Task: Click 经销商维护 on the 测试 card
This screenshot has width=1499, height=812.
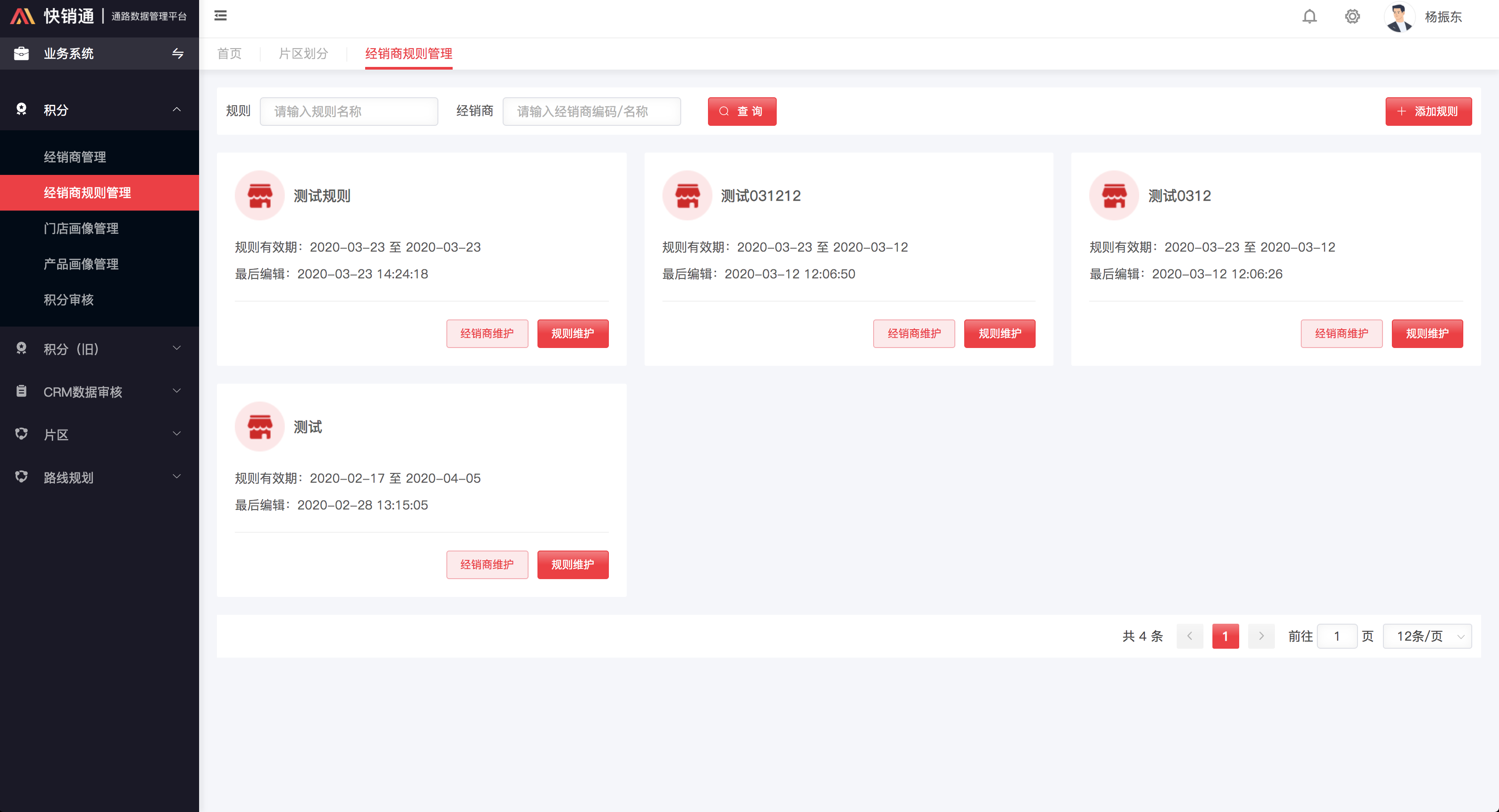Action: [487, 564]
